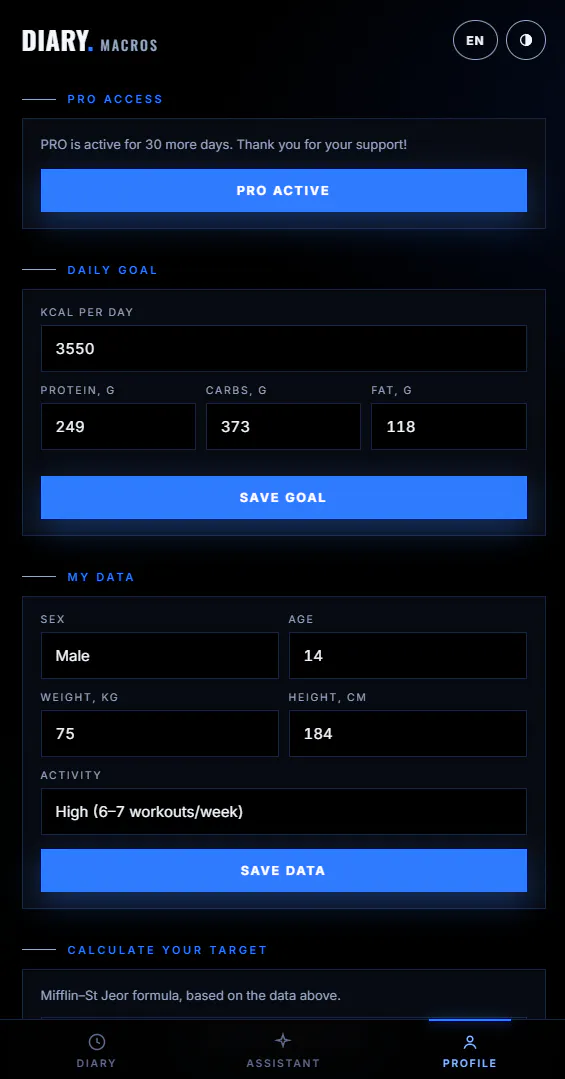
Task: Switch to the DIARY tab label
Action: pos(96,1063)
